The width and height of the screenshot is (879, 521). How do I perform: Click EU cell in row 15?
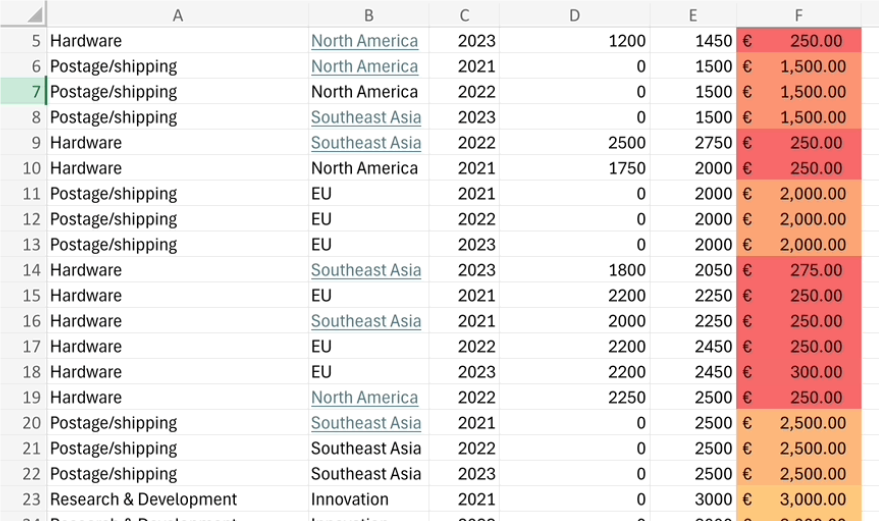pos(368,296)
